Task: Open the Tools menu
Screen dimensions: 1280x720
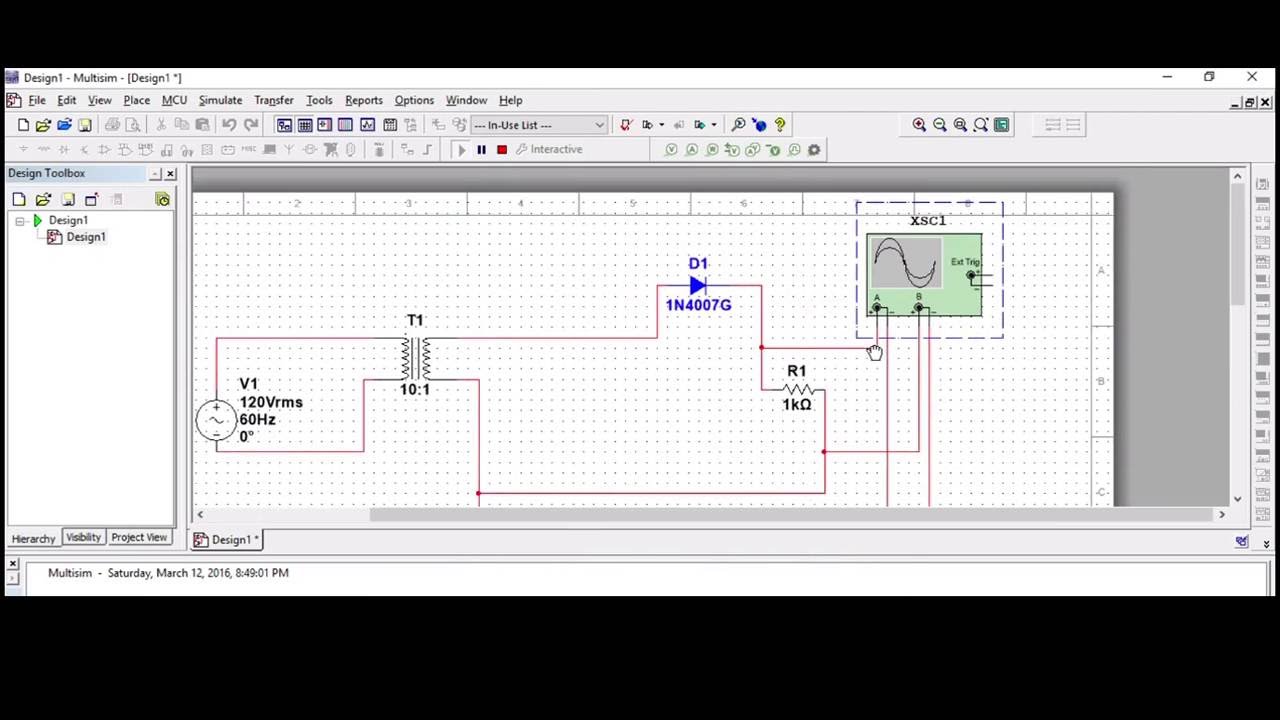Action: pos(319,100)
